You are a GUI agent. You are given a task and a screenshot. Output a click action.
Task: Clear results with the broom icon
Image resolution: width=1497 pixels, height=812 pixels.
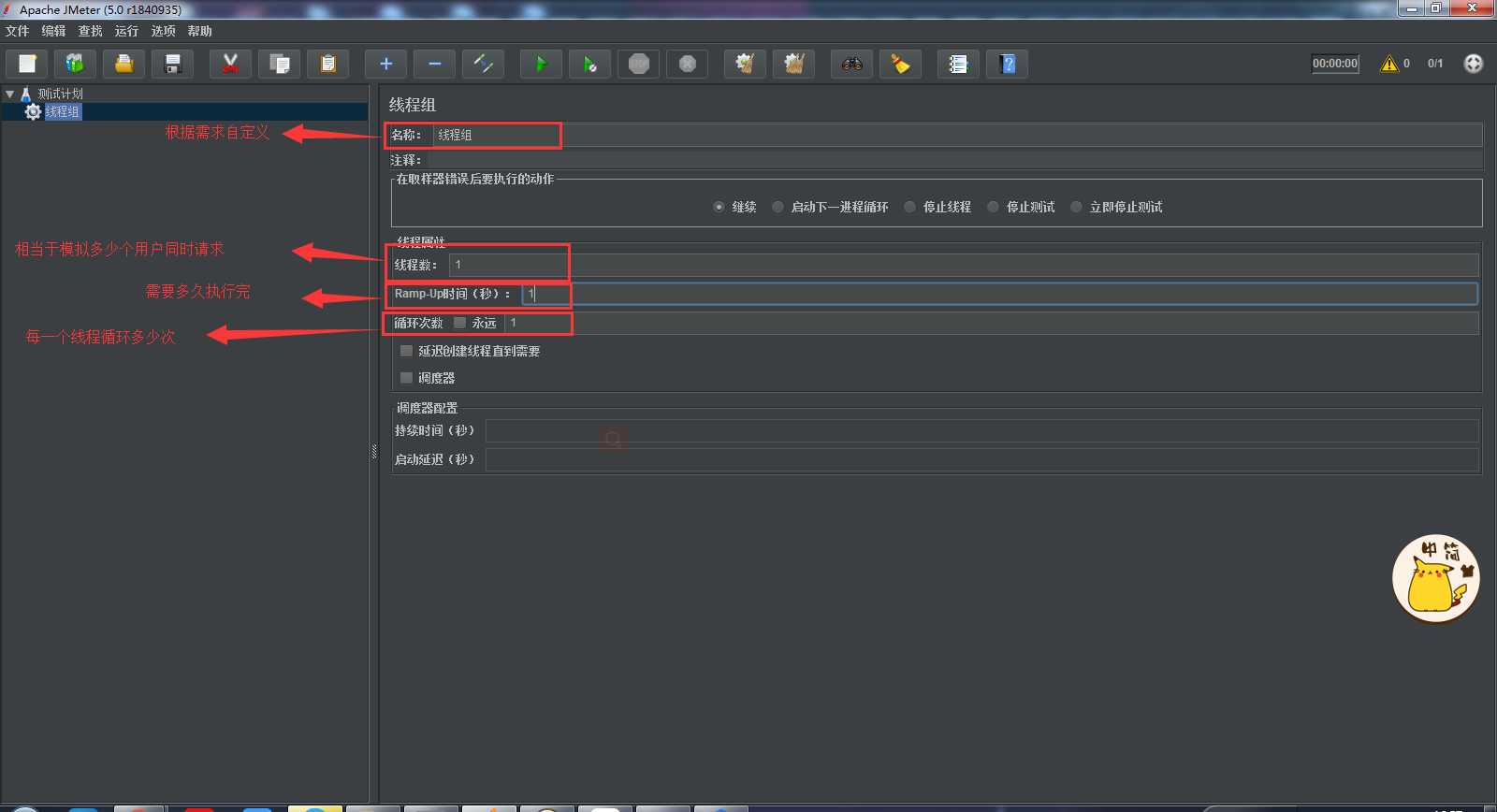745,64
